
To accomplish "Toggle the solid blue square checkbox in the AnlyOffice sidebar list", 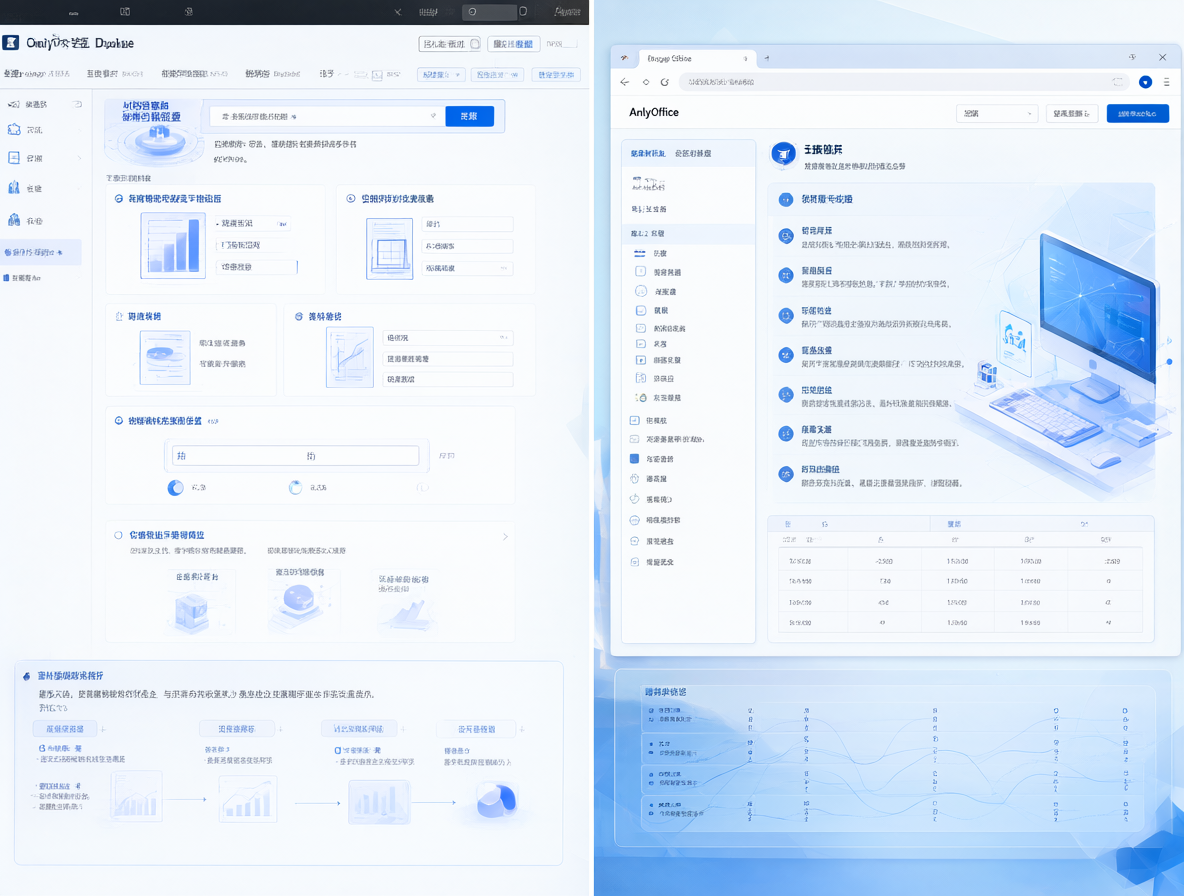I will pyautogui.click(x=634, y=459).
